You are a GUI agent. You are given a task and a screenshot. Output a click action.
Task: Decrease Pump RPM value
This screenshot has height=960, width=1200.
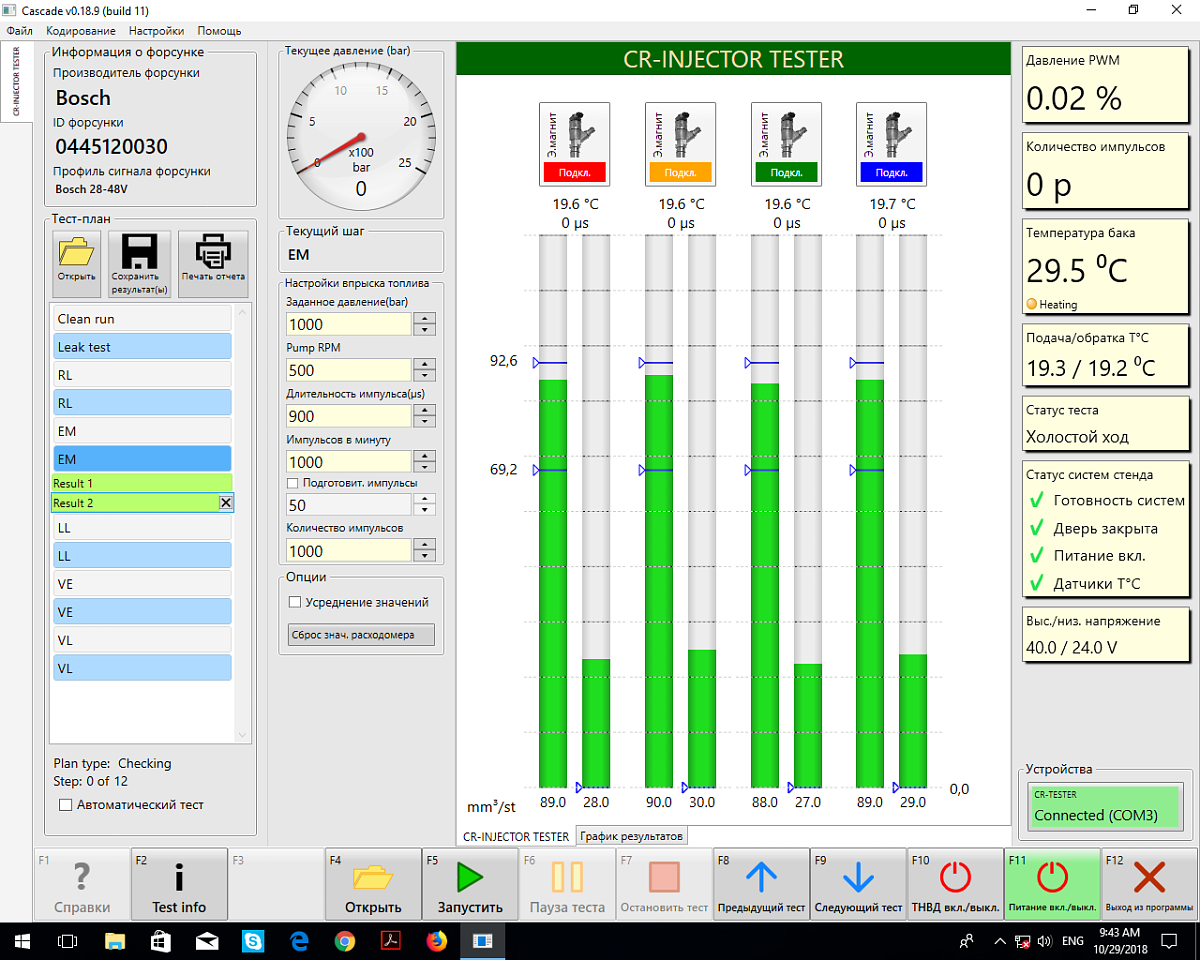tap(425, 376)
